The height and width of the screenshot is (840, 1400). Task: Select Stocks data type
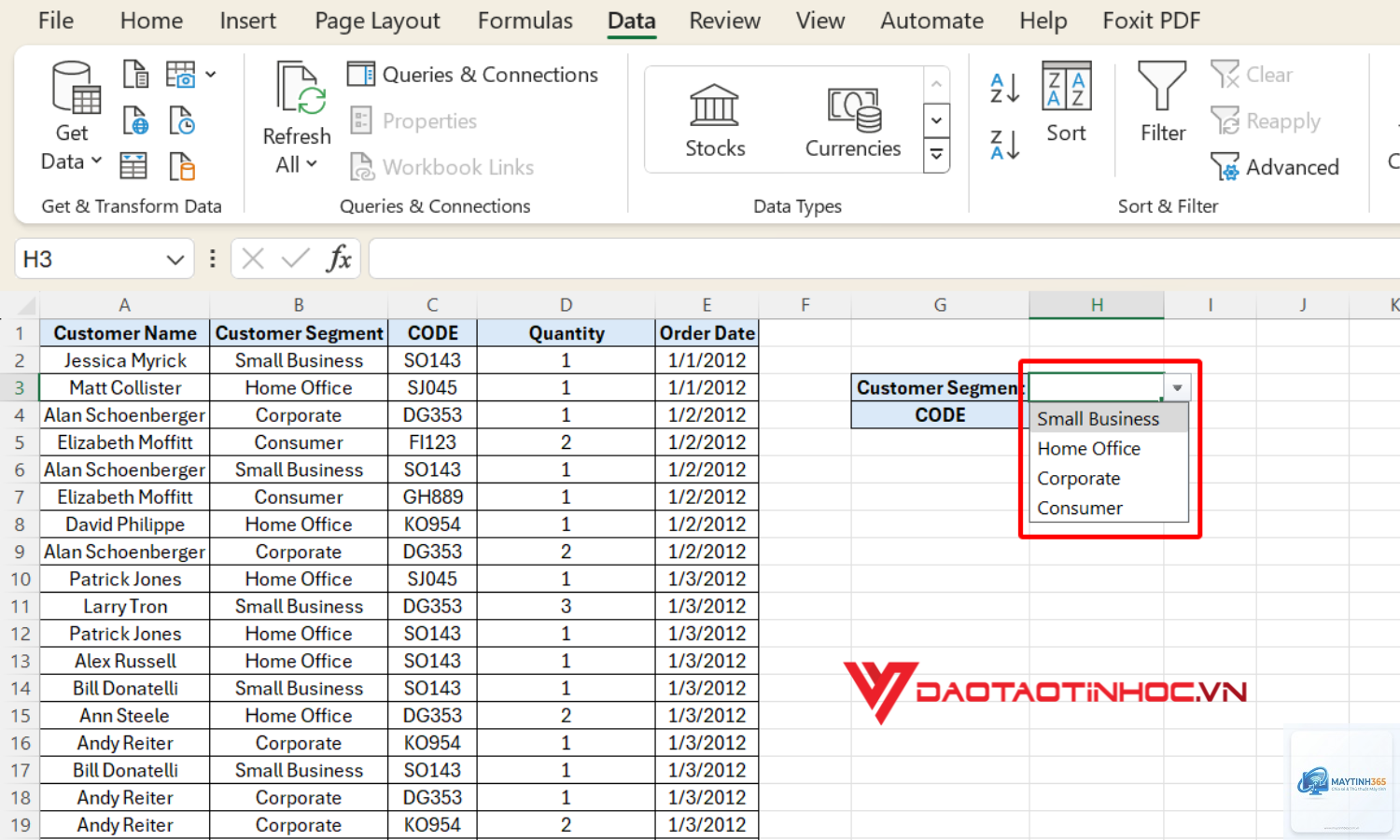[x=715, y=120]
